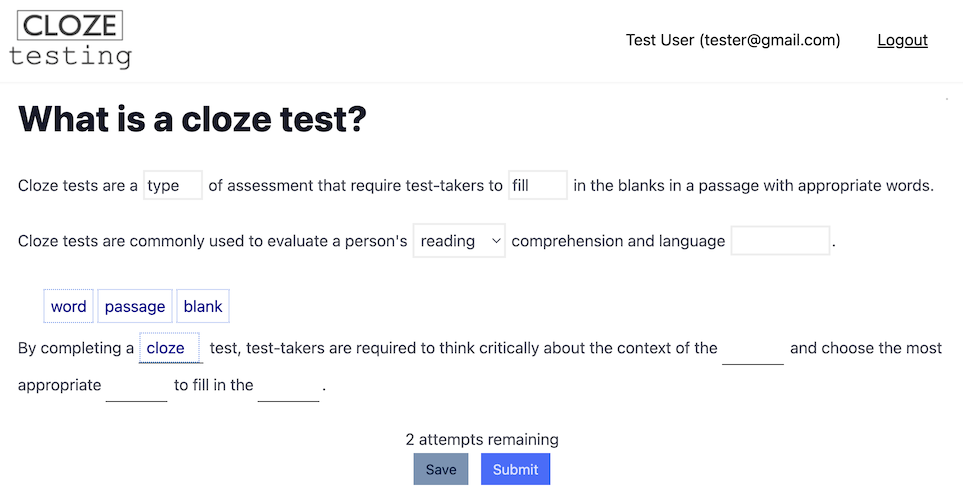The height and width of the screenshot is (503, 963).
Task: Click the CLOZE testing logo
Action: [x=70, y=40]
